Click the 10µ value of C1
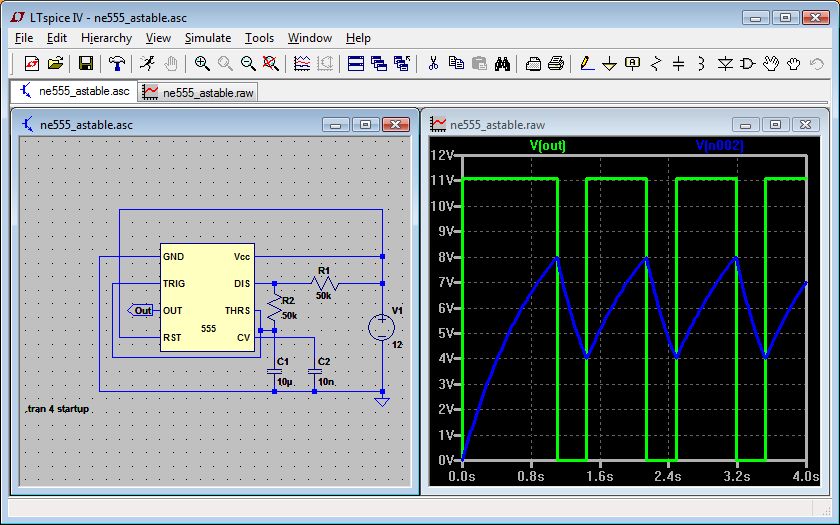Image resolution: width=840 pixels, height=525 pixels. (x=285, y=382)
